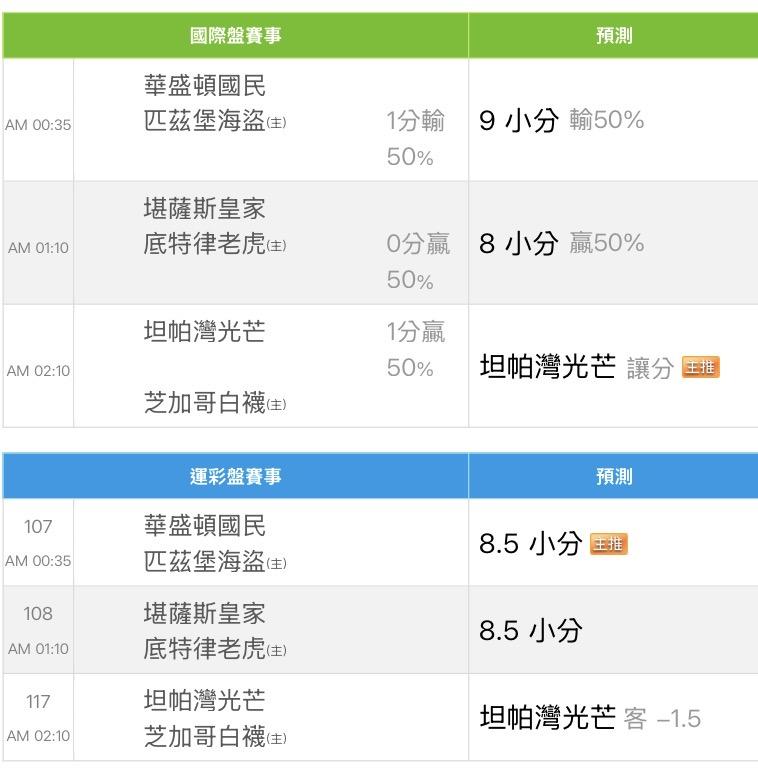Click the 主推 badge beside 坦帕灣光芒 讓分
The image size is (758, 769).
pos(700,367)
